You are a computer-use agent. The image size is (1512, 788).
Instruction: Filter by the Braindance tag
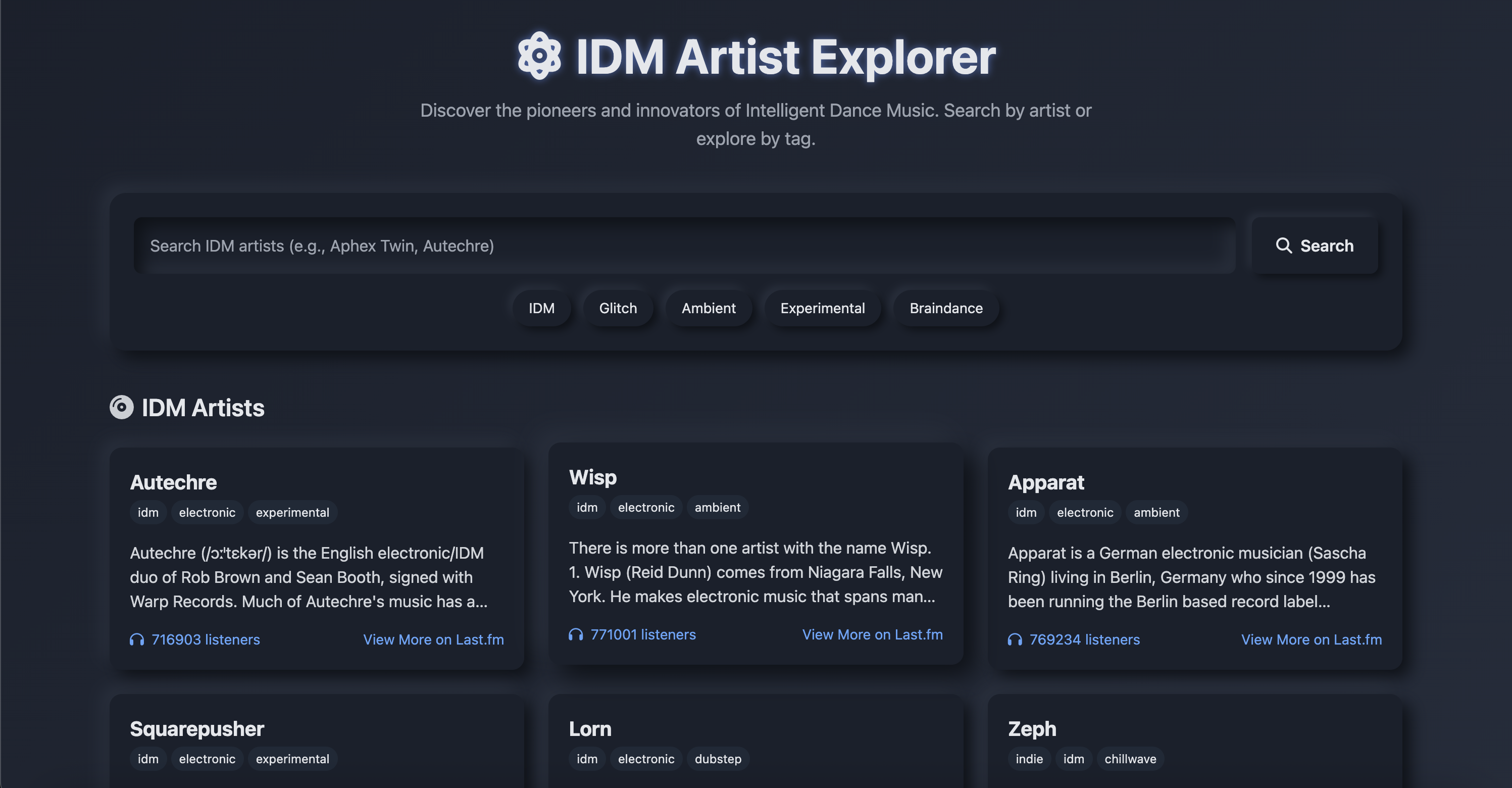coord(945,308)
